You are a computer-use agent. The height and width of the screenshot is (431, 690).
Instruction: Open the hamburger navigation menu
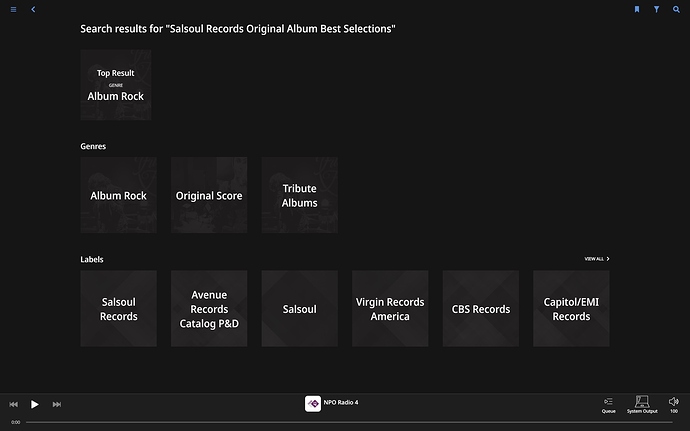pyautogui.click(x=14, y=9)
